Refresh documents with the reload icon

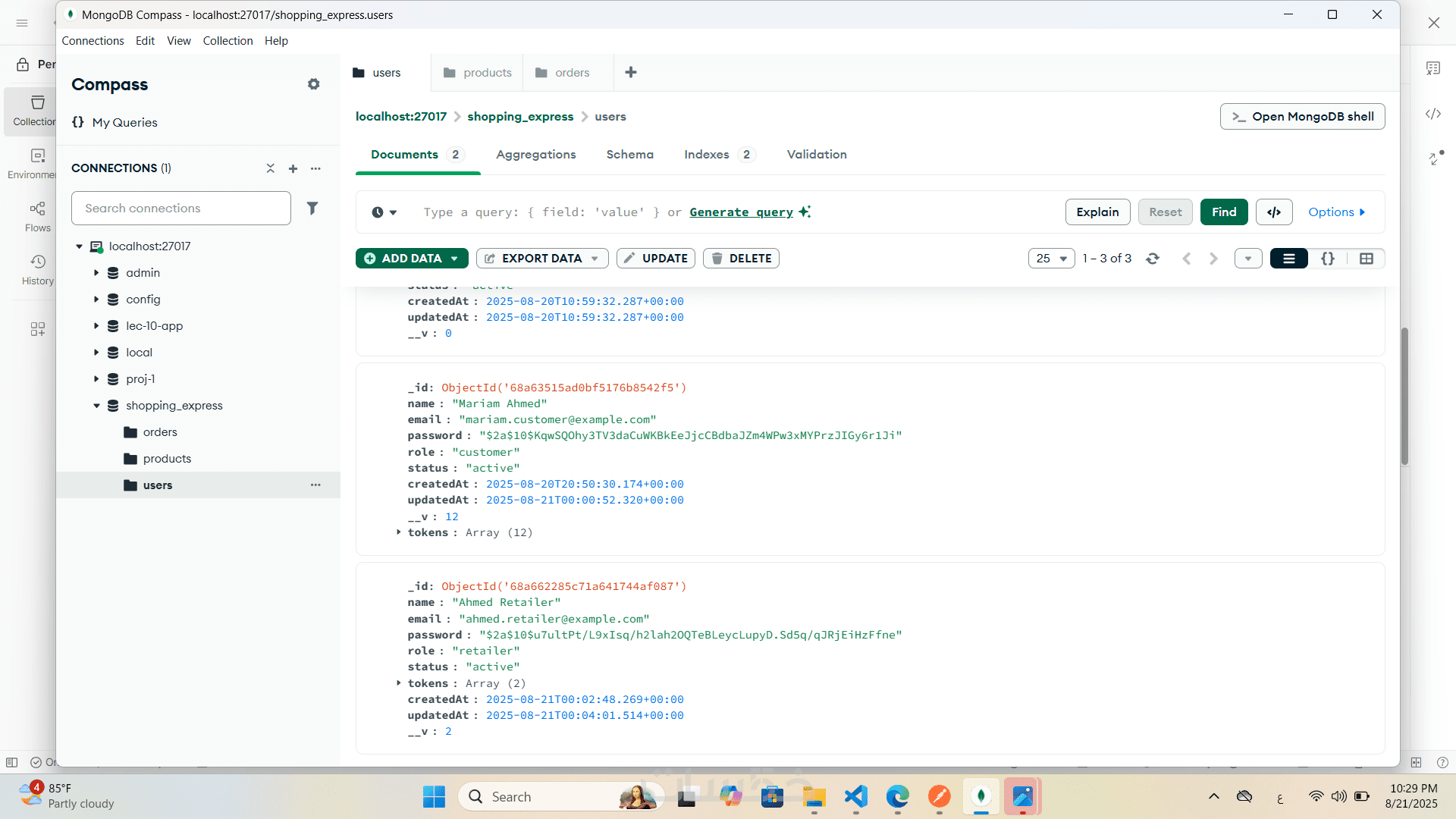1153,259
